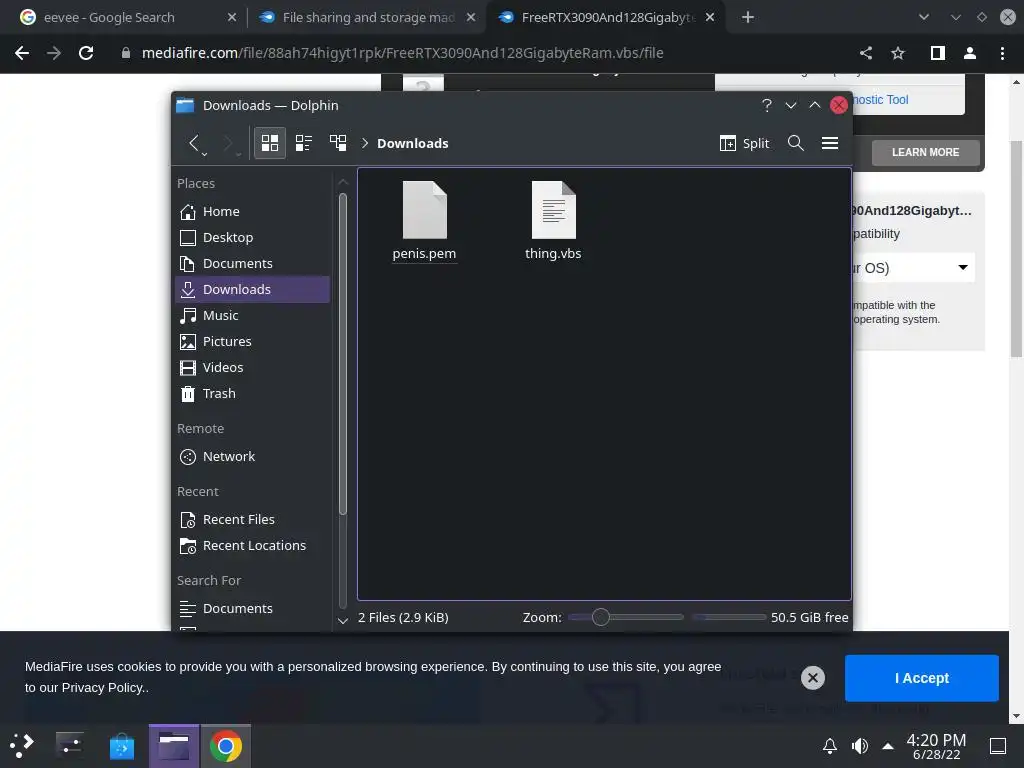
Task: Open the application launcher in taskbar
Action: click(x=22, y=746)
